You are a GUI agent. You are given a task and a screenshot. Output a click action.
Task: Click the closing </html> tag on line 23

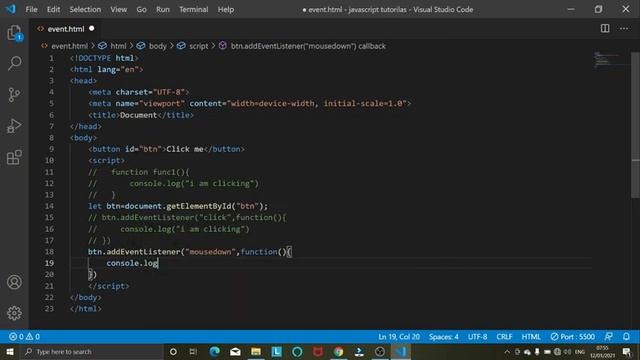pyautogui.click(x=85, y=309)
